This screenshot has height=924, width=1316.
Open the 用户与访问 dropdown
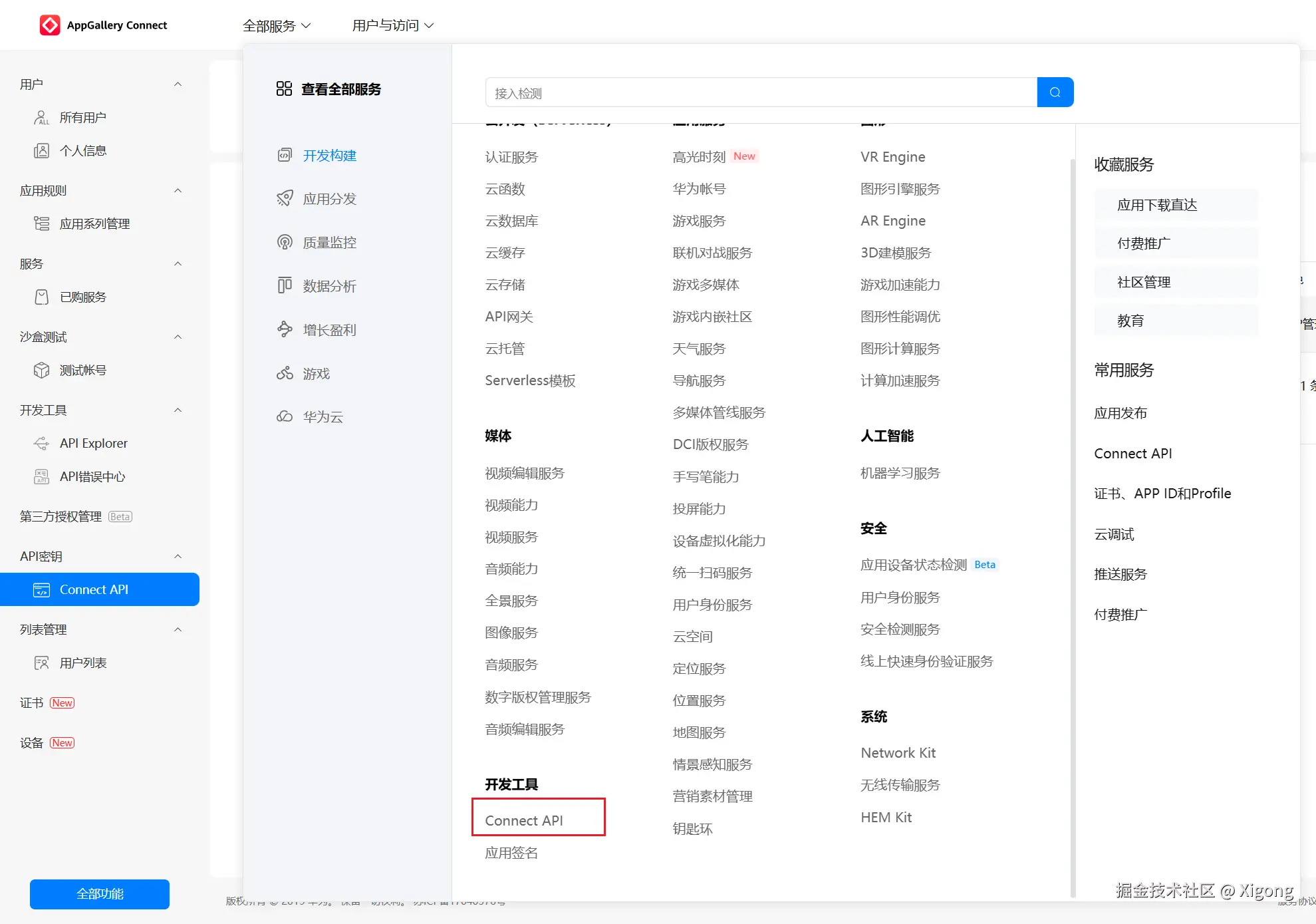pyautogui.click(x=392, y=25)
